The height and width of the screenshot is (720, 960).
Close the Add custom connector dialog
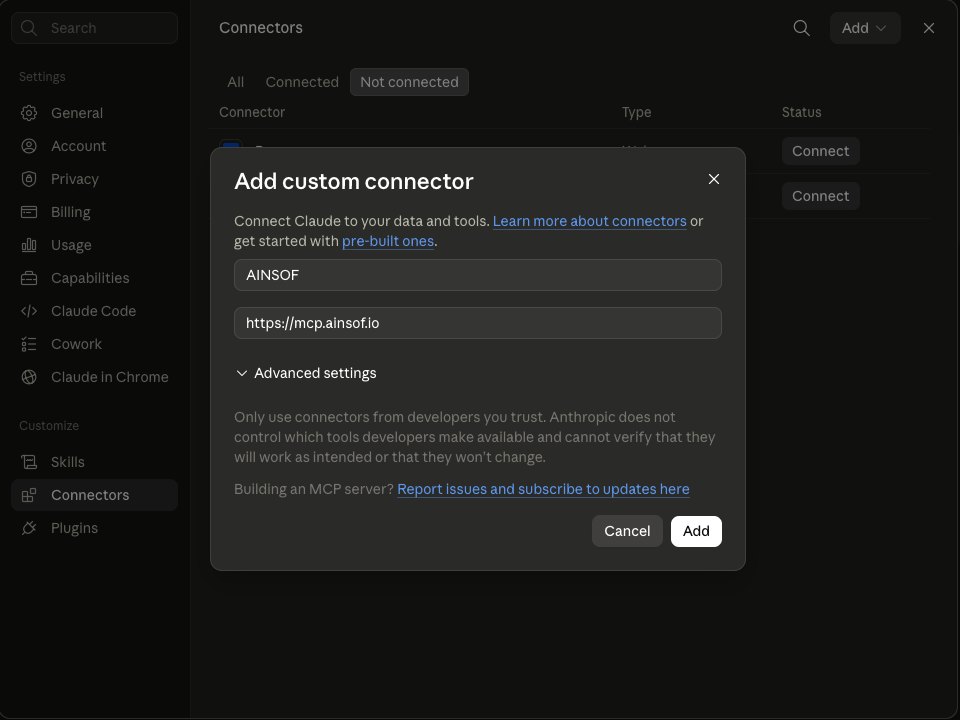coord(714,179)
